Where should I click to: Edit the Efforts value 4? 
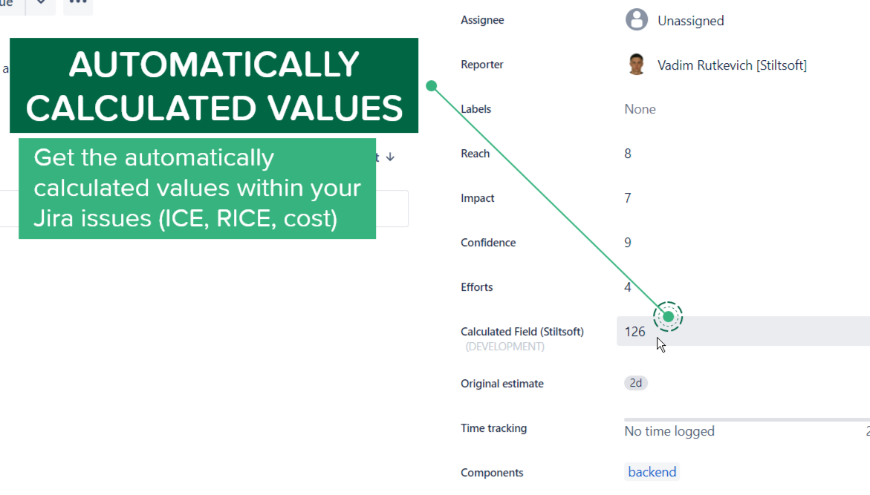[x=628, y=287]
